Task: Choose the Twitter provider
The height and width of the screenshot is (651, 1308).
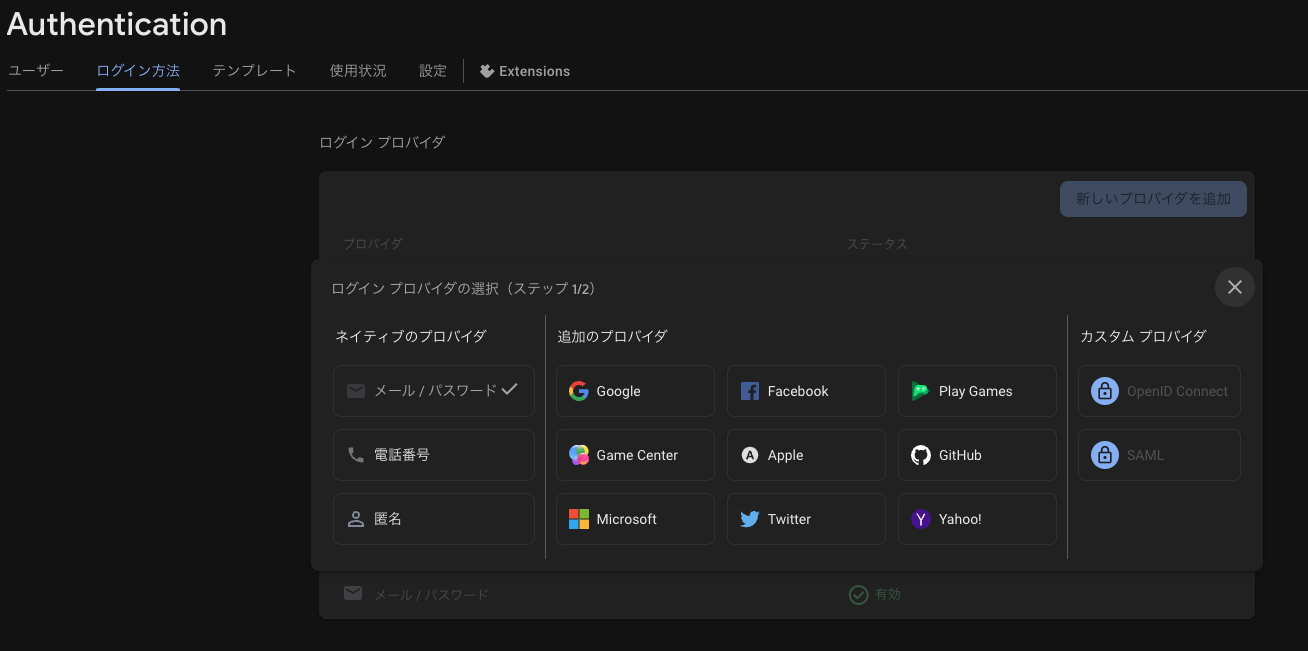Action: coord(806,519)
